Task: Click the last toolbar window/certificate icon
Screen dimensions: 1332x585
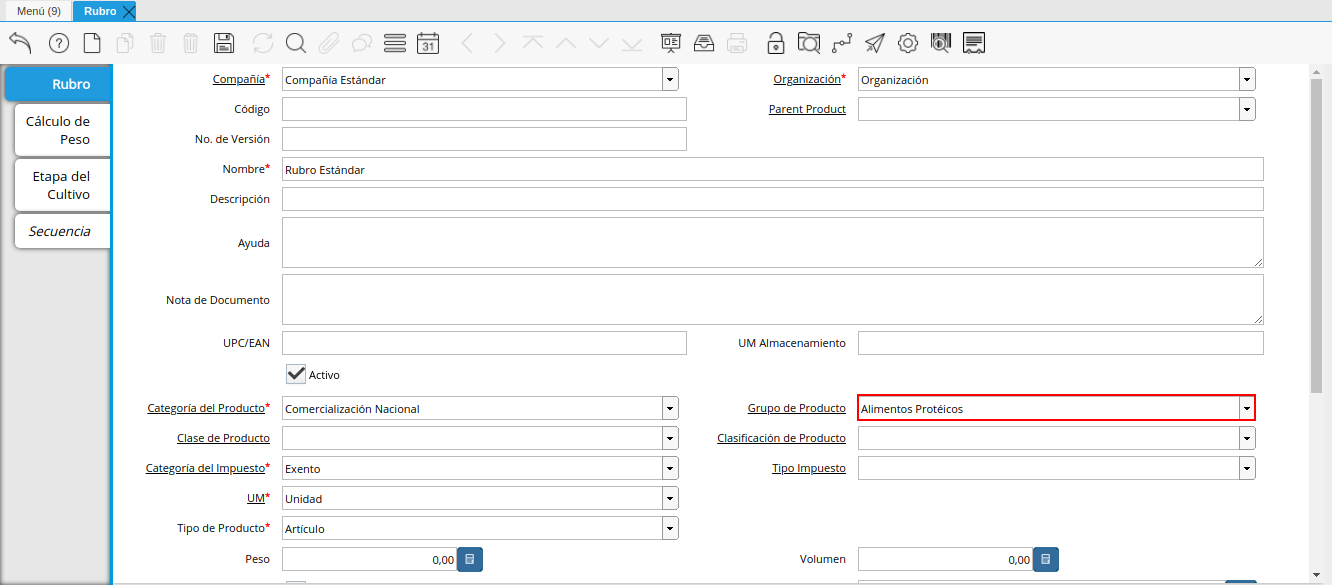Action: (974, 43)
